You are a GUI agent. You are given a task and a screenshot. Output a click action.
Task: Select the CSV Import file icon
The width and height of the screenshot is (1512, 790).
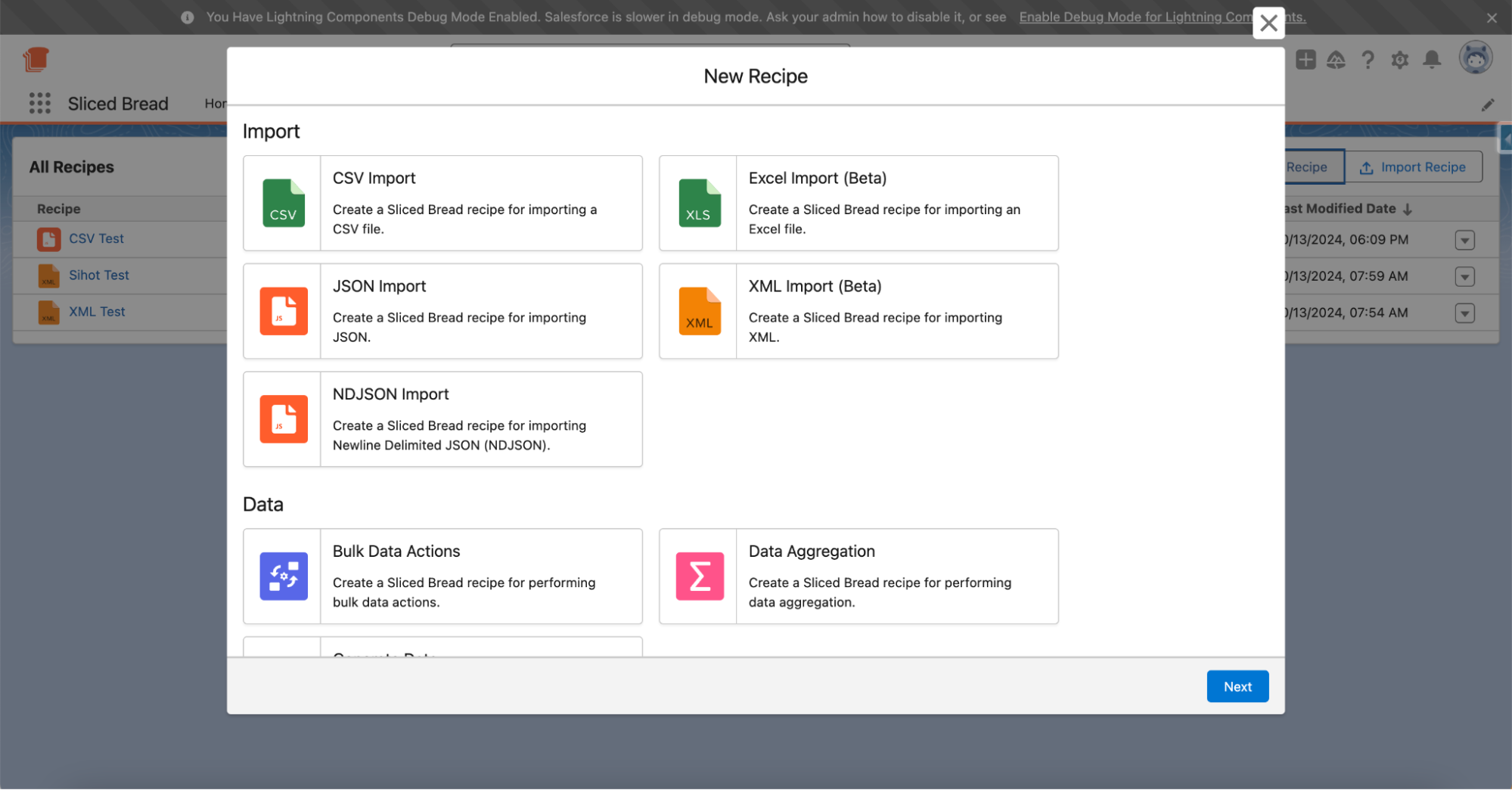click(x=283, y=204)
